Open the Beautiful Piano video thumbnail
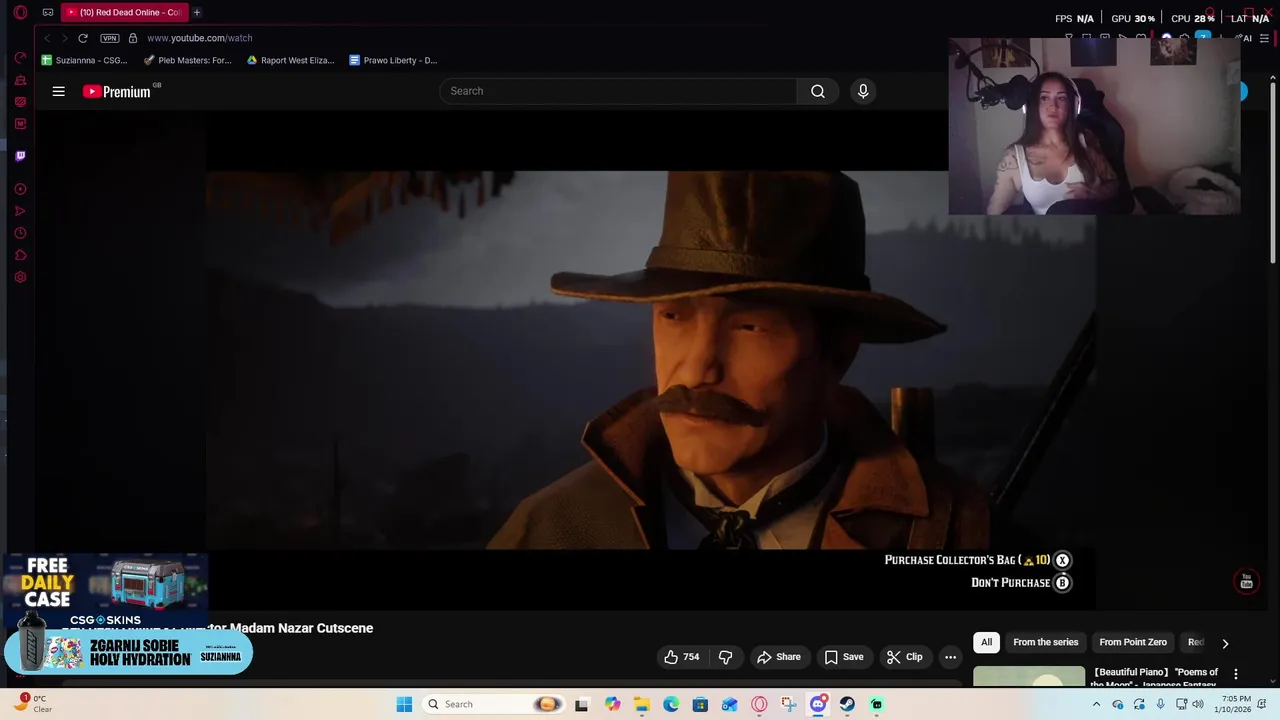The height and width of the screenshot is (720, 1280). point(1029,676)
